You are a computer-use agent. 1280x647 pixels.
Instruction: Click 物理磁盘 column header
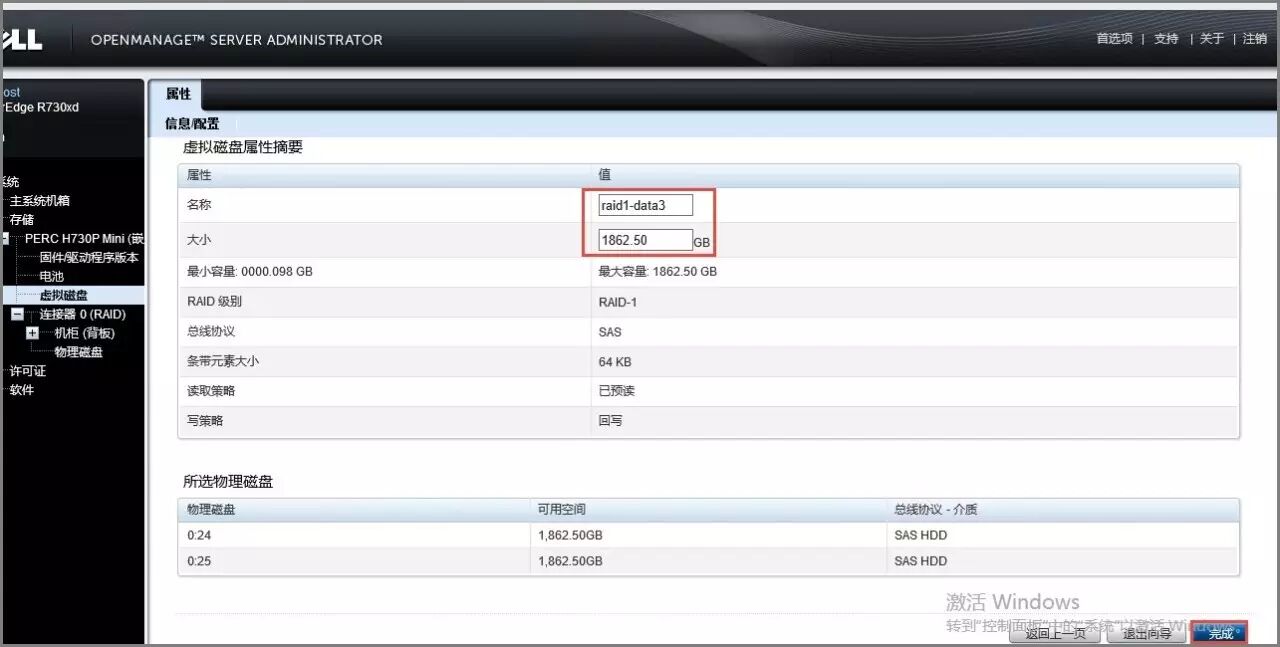[x=211, y=510]
